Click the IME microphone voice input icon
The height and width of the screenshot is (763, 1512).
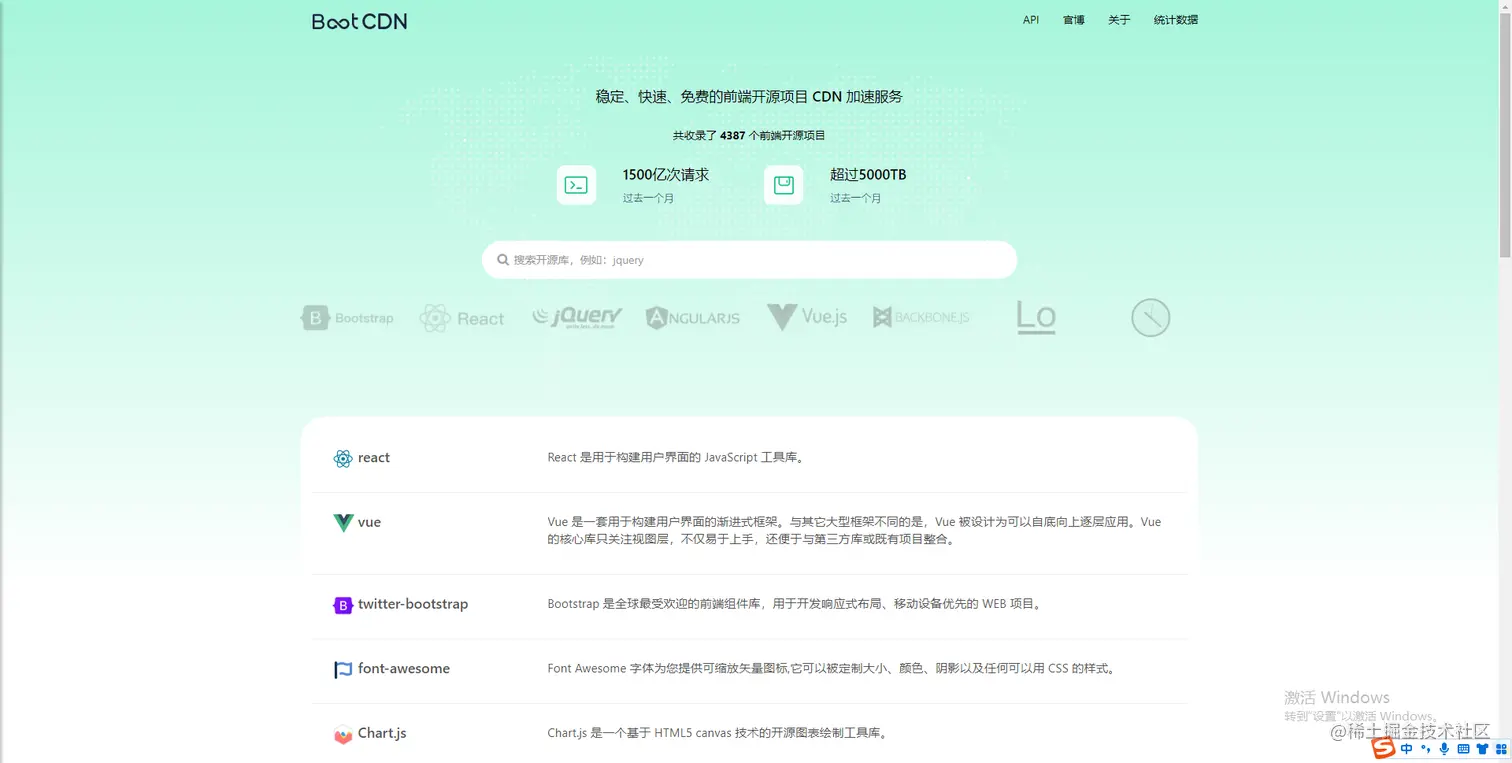point(1444,749)
